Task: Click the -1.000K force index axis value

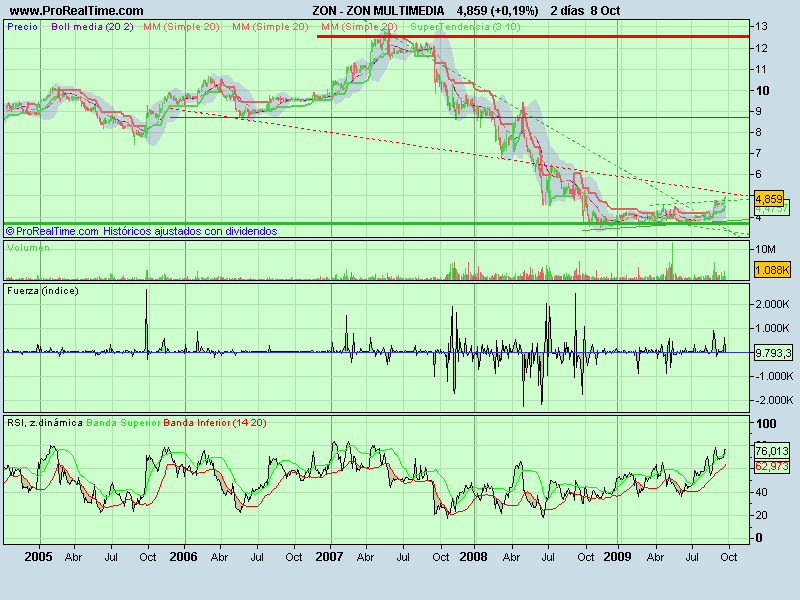Action: (x=773, y=376)
